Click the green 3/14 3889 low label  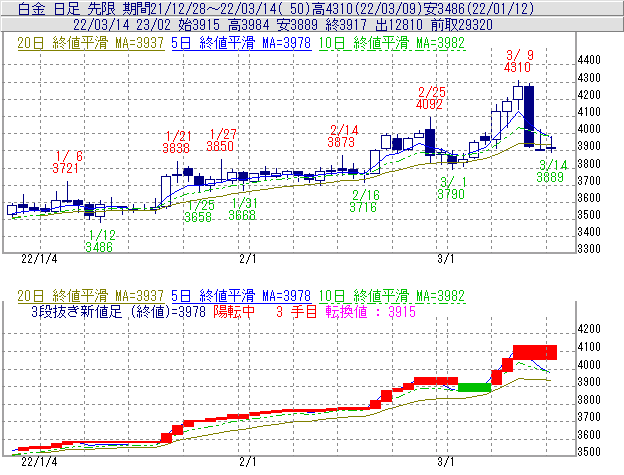551,171
